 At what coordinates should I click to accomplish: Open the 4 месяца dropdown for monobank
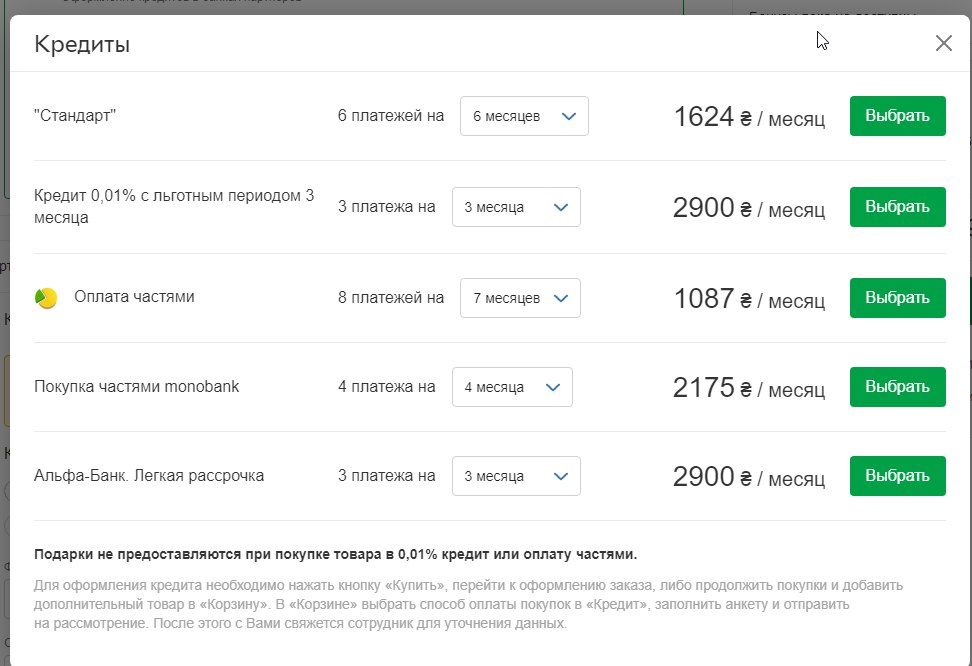pyautogui.click(x=512, y=387)
